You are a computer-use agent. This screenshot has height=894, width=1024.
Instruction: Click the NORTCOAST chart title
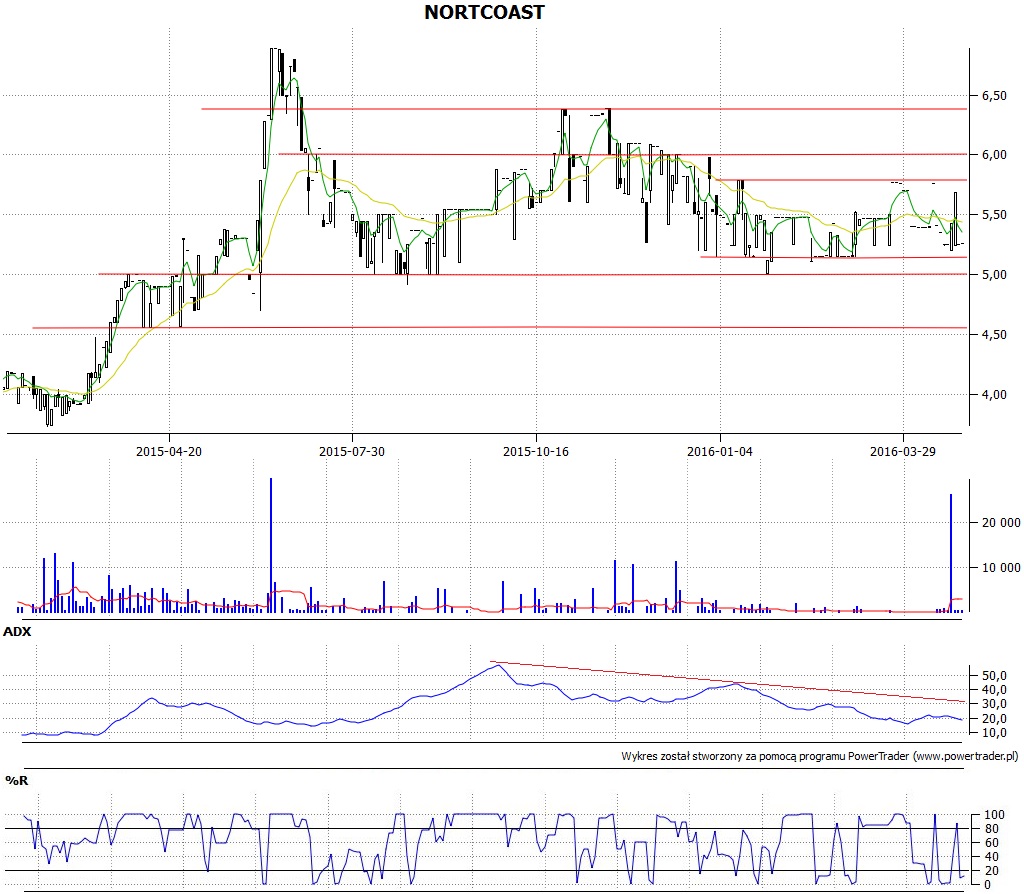pos(484,12)
